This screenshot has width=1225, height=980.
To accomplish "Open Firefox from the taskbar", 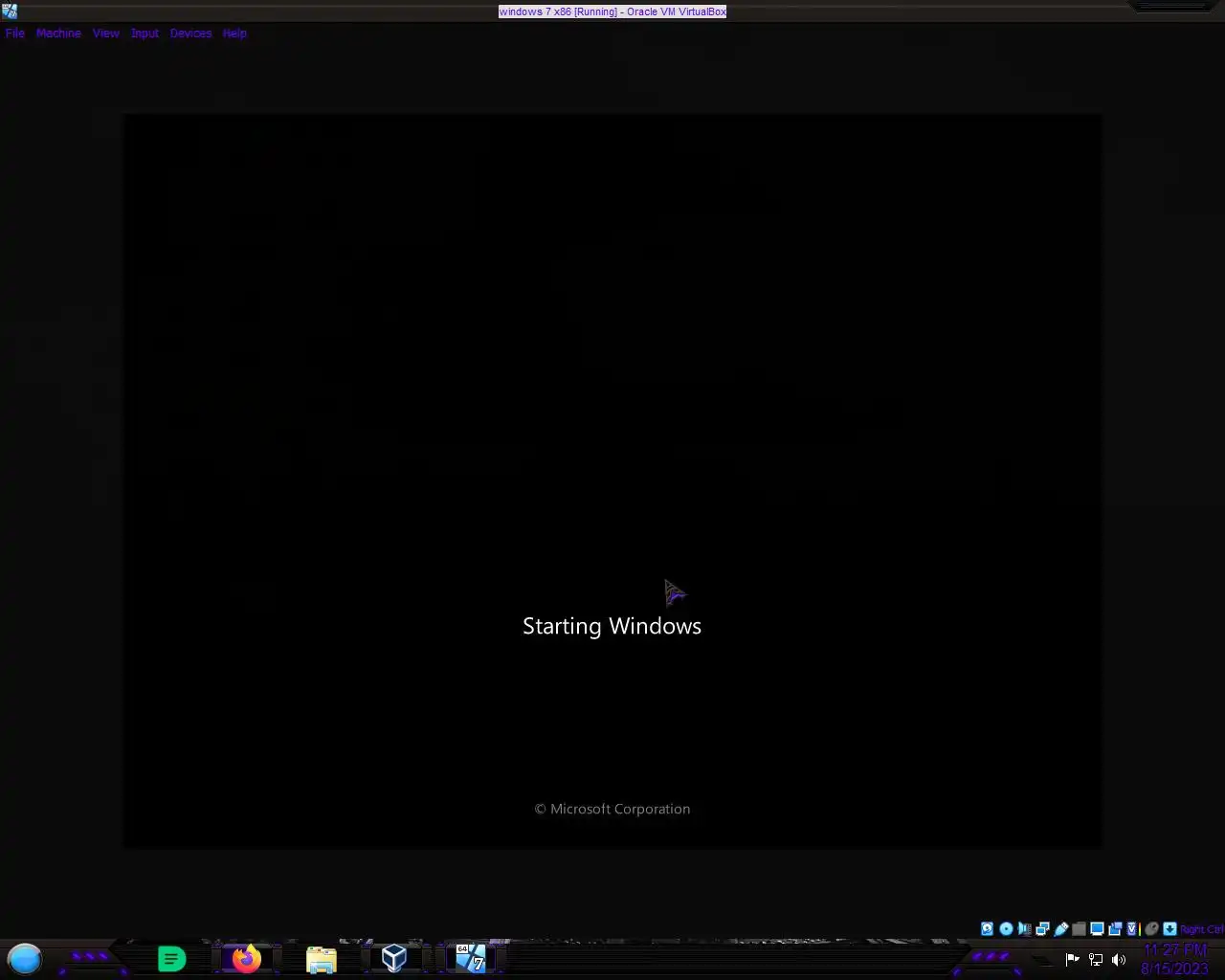I will (x=246, y=958).
